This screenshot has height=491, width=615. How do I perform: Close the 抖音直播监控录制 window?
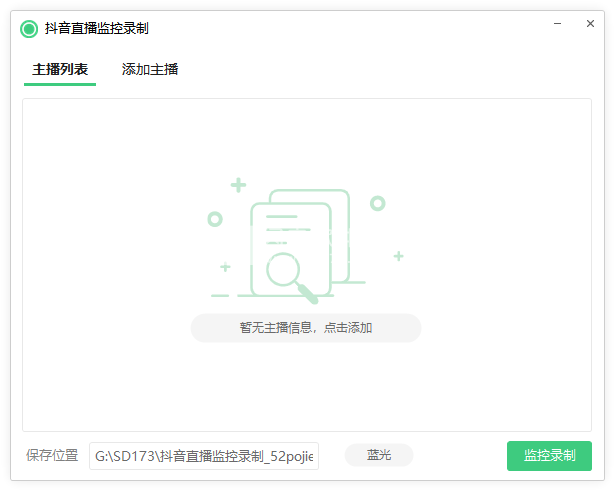590,24
